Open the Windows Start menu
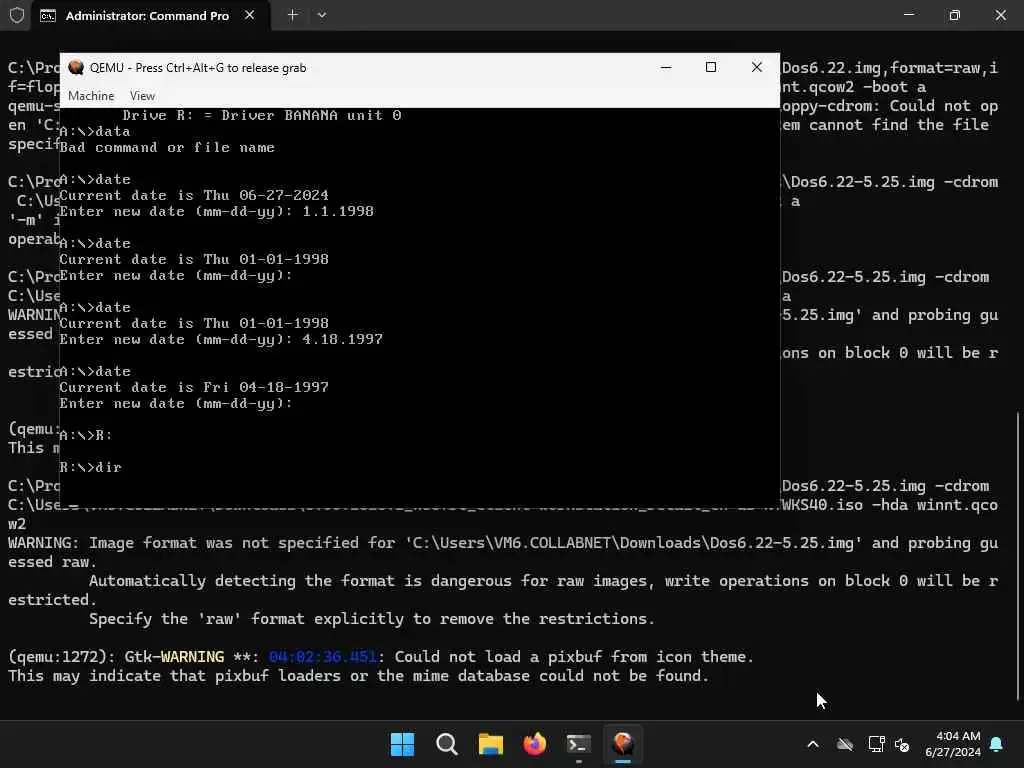 pos(402,744)
